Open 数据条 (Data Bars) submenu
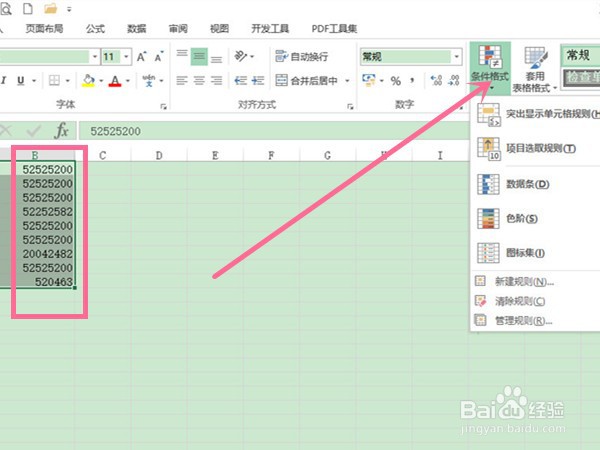Screen dimensions: 600x450 [535, 184]
